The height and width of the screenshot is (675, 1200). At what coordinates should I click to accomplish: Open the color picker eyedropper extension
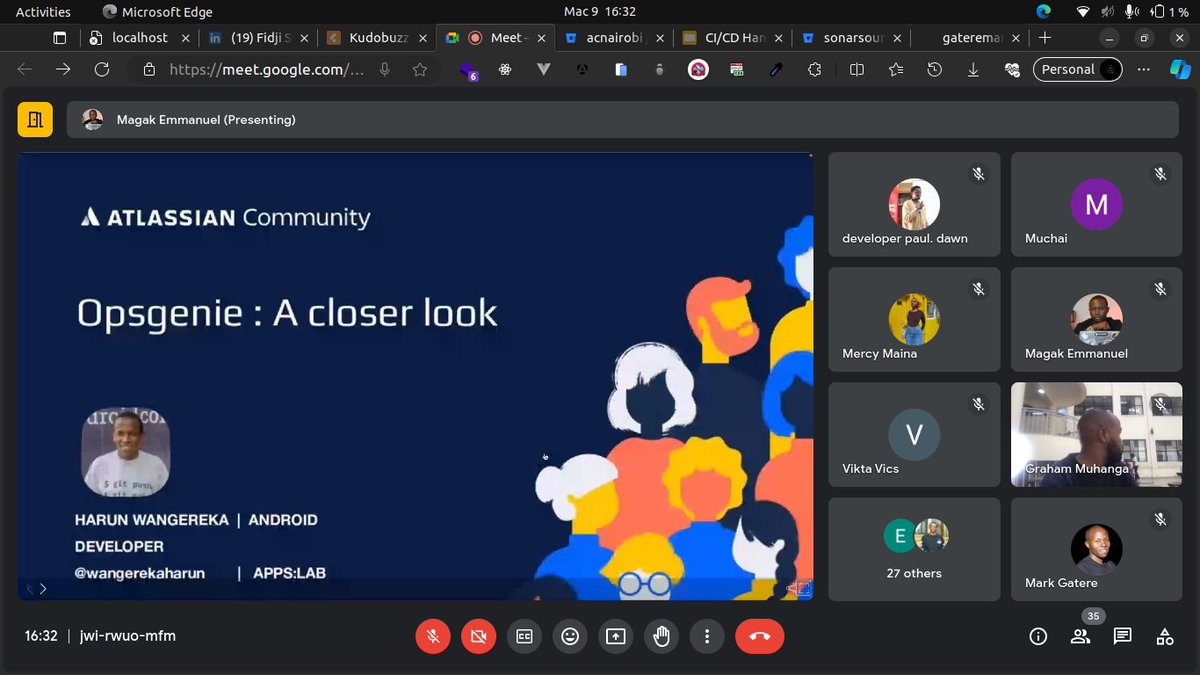tap(776, 69)
